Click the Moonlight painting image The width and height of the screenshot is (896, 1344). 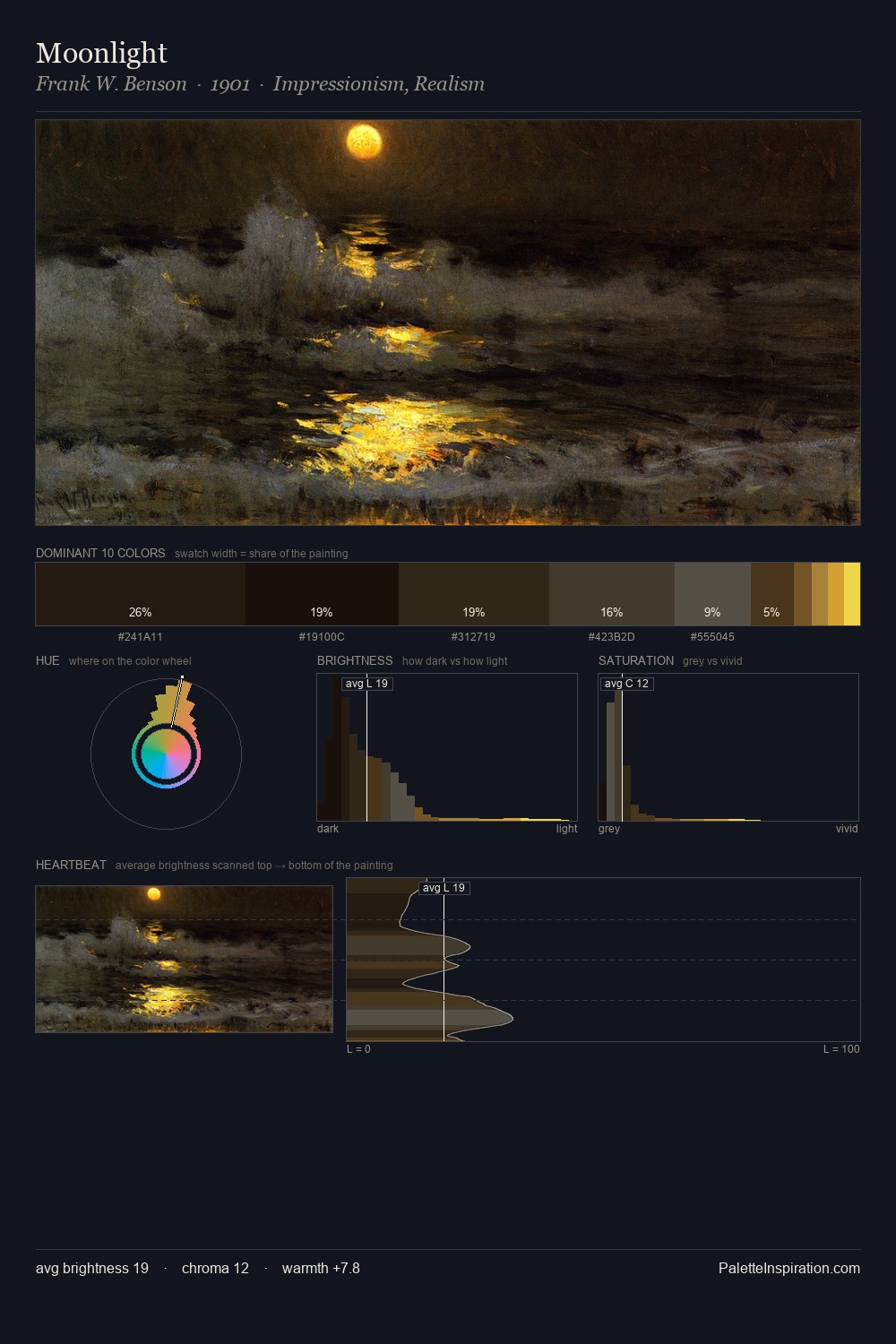[448, 323]
